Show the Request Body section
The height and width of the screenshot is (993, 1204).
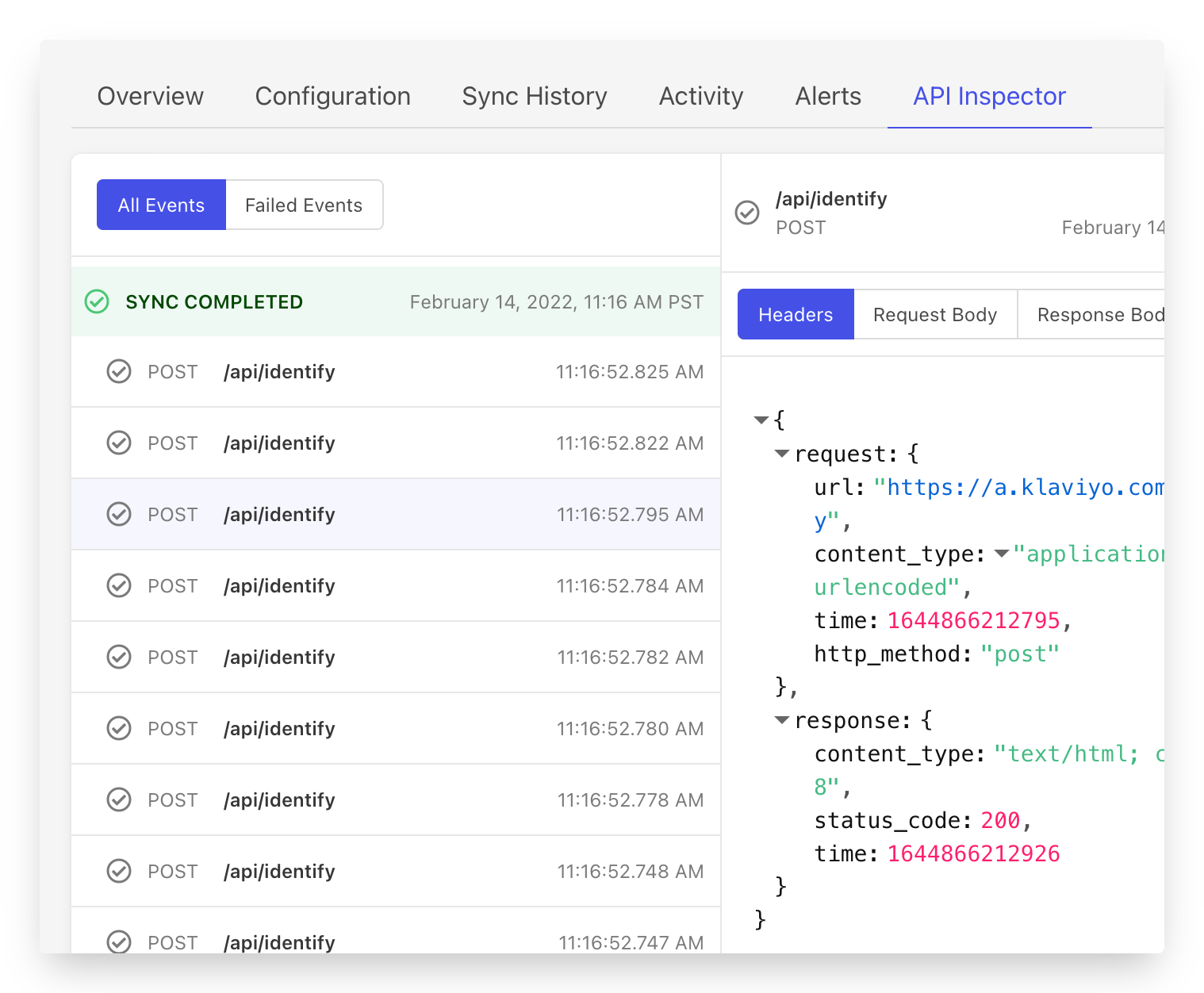point(934,315)
